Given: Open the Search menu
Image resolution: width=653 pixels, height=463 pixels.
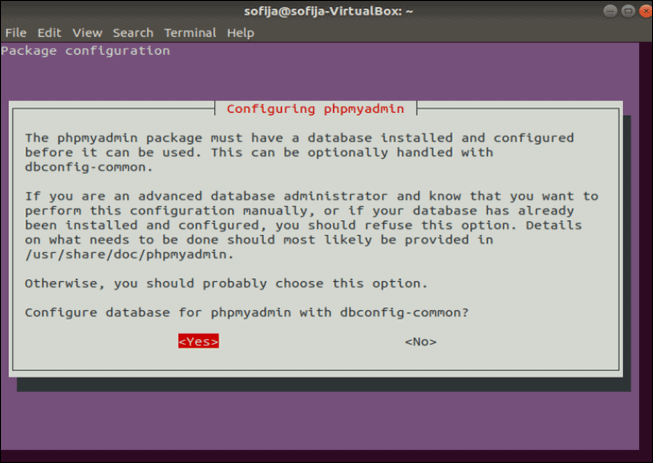Looking at the screenshot, I should tap(133, 32).
